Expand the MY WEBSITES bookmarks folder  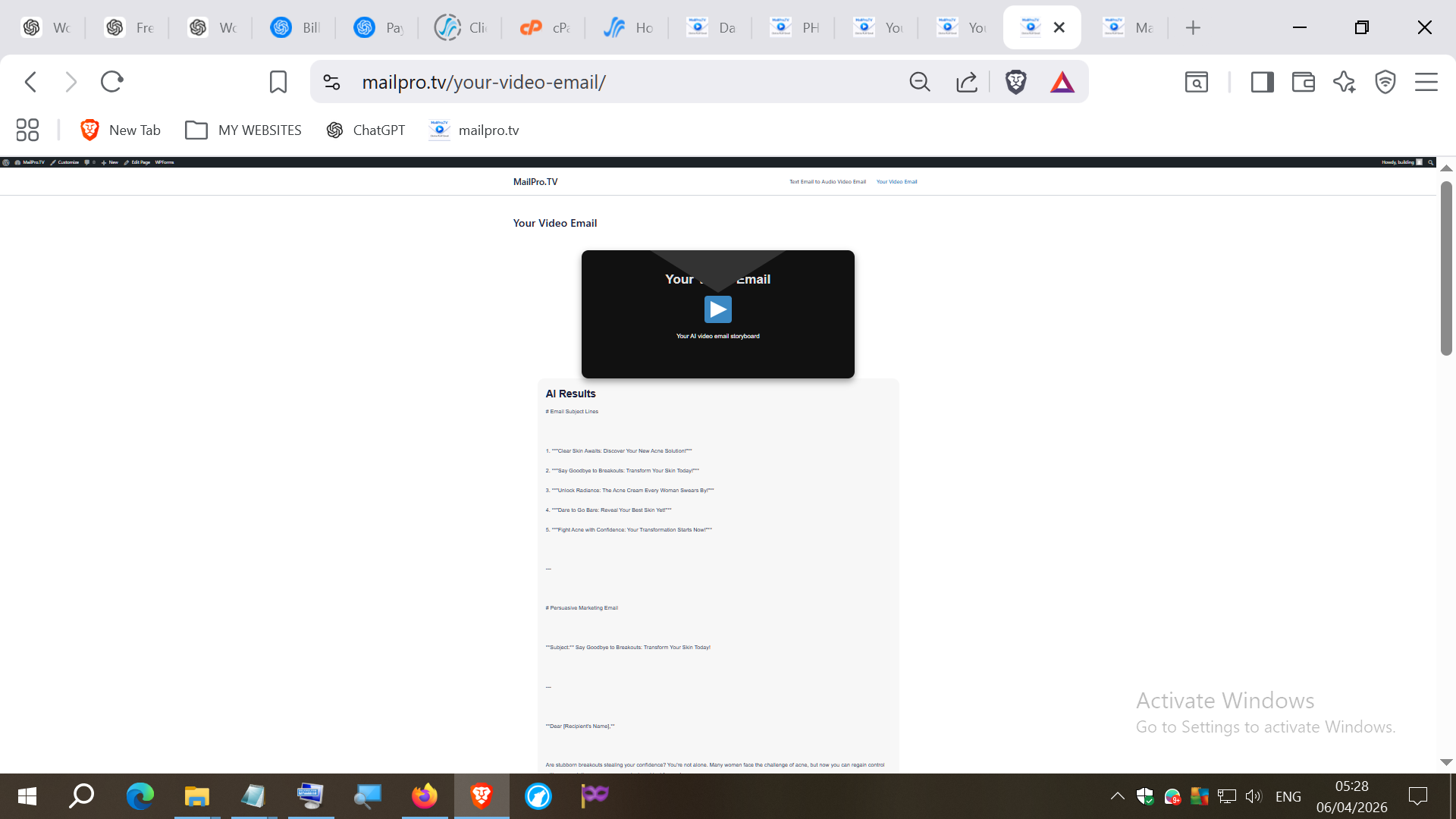pyautogui.click(x=243, y=130)
